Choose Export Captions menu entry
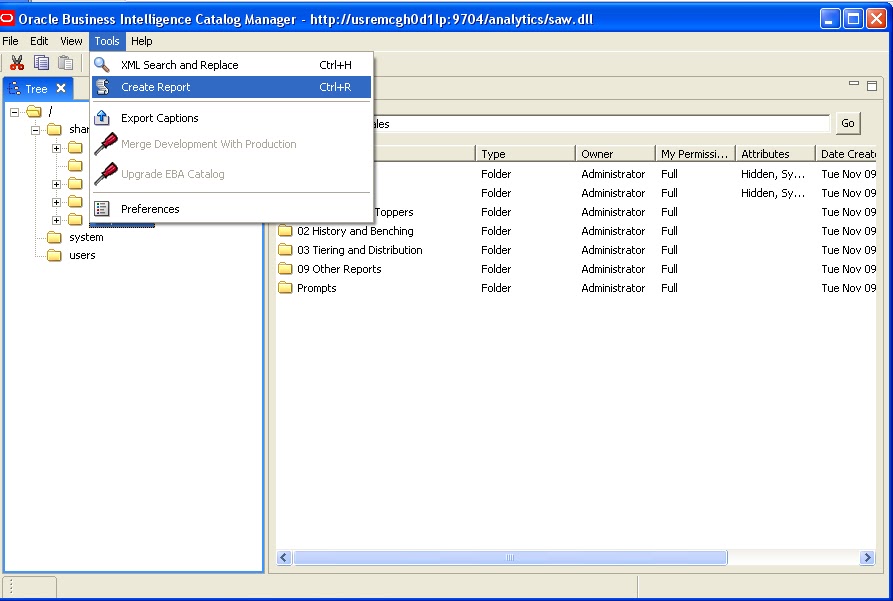This screenshot has height=601, width=893. click(x=231, y=118)
